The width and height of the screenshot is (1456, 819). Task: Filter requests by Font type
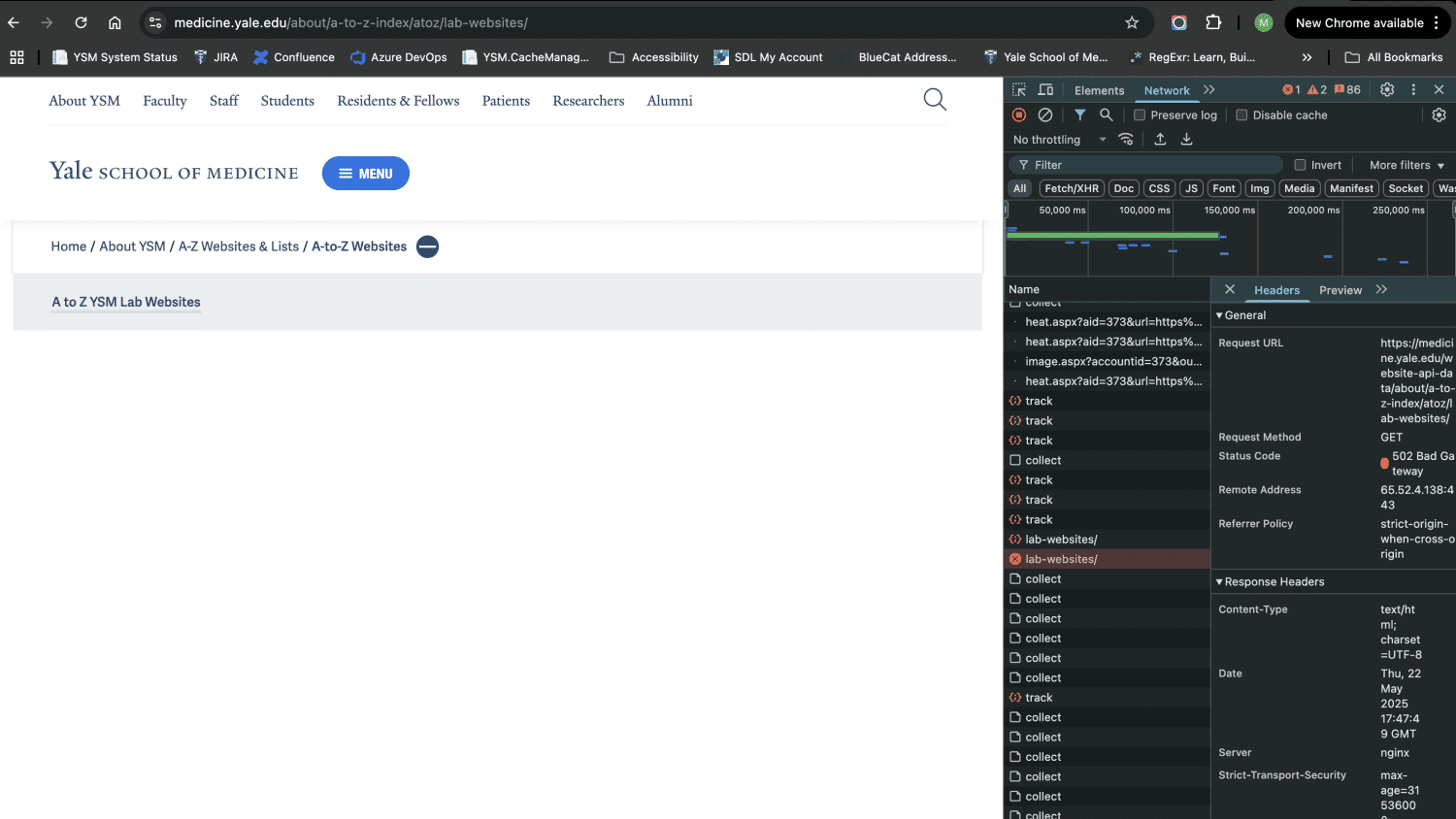[1224, 188]
